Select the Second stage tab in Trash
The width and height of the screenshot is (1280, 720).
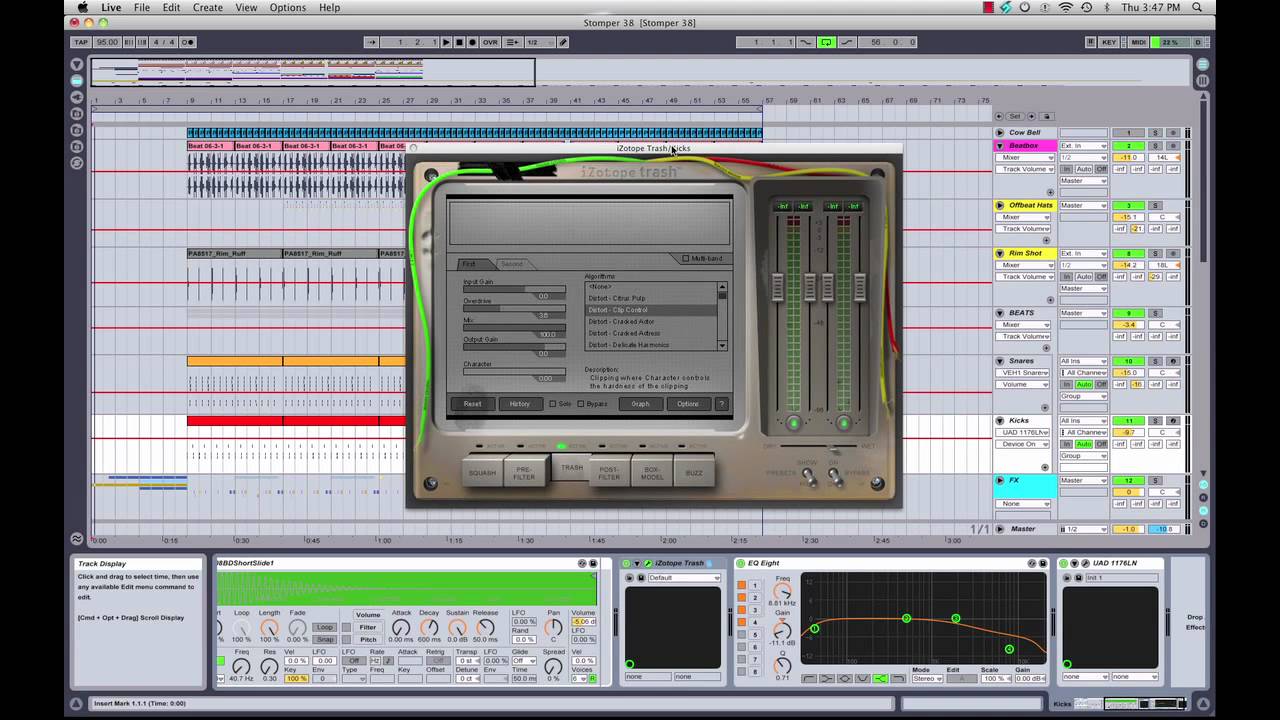pos(512,264)
